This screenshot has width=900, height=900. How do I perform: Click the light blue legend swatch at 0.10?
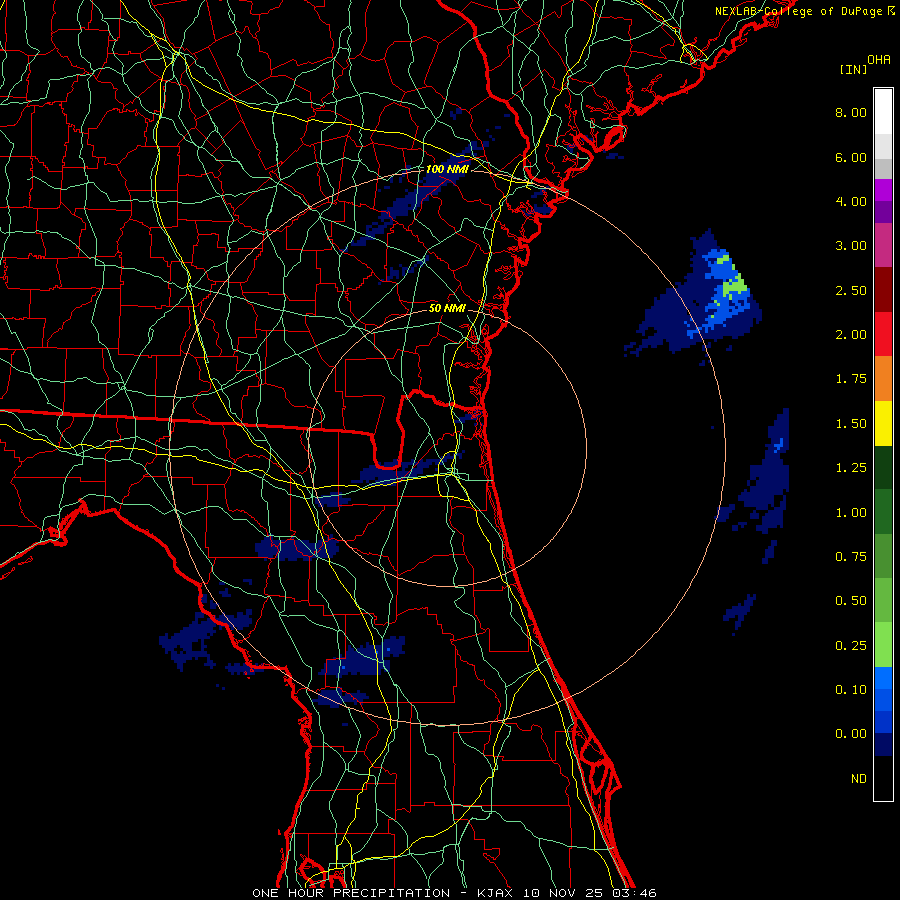click(883, 678)
